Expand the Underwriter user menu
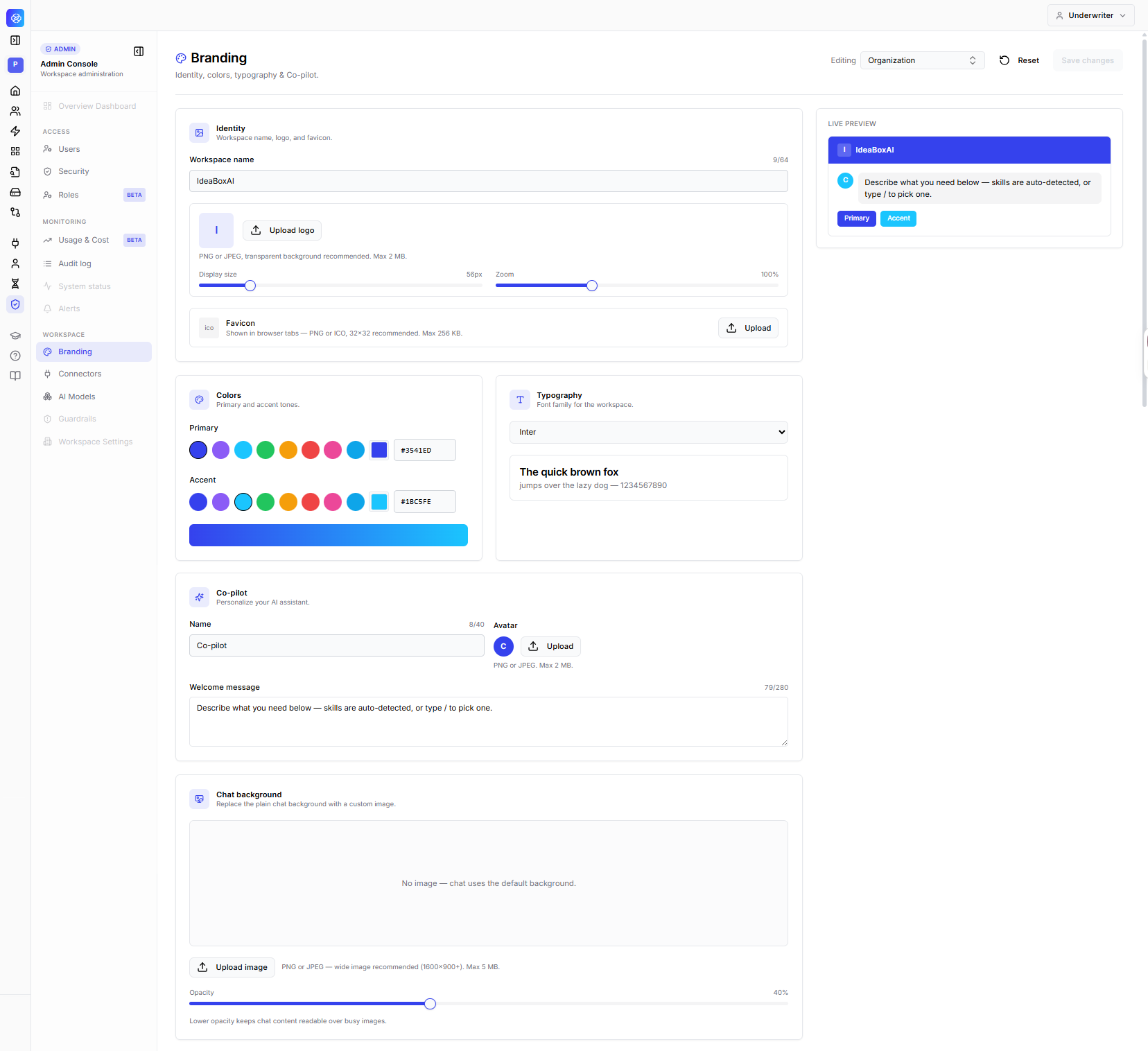The height and width of the screenshot is (1051, 1148). (1090, 15)
